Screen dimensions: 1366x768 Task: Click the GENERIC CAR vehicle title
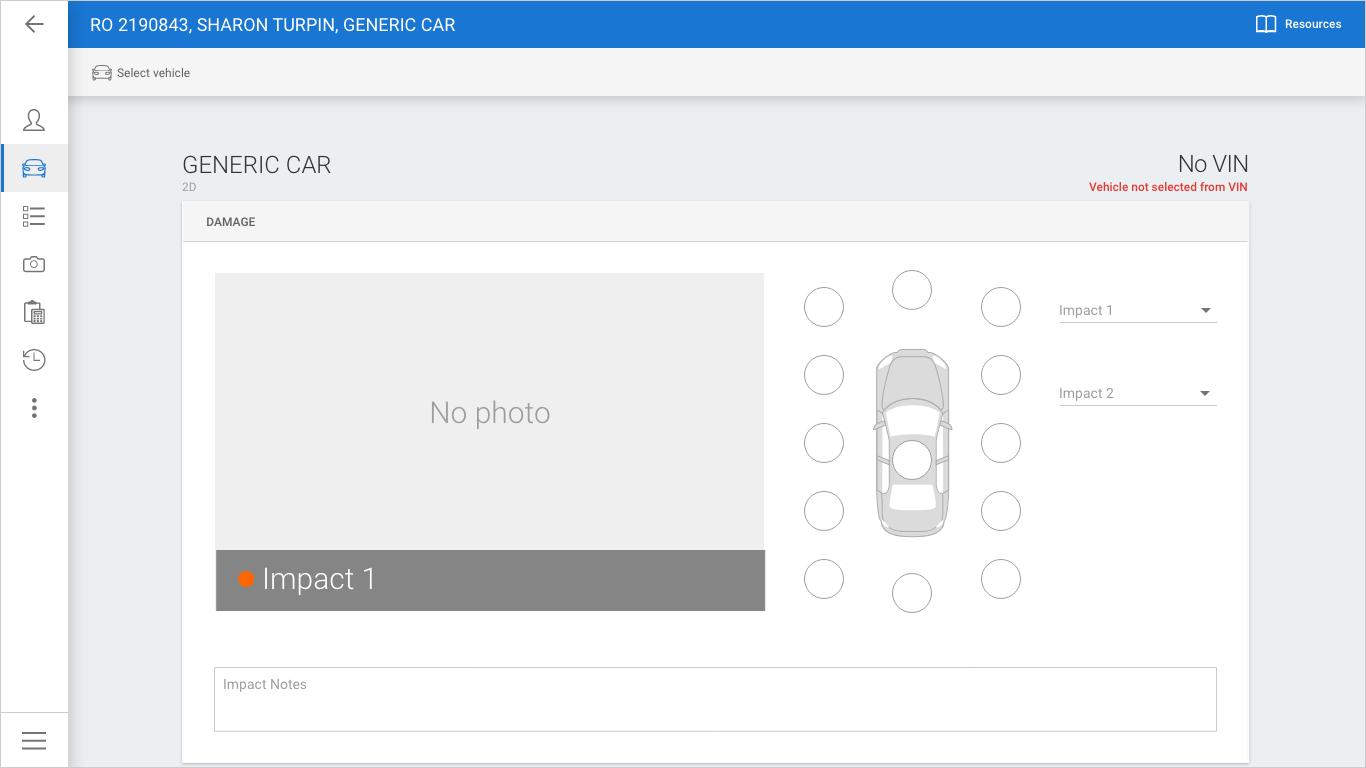pyautogui.click(x=257, y=165)
